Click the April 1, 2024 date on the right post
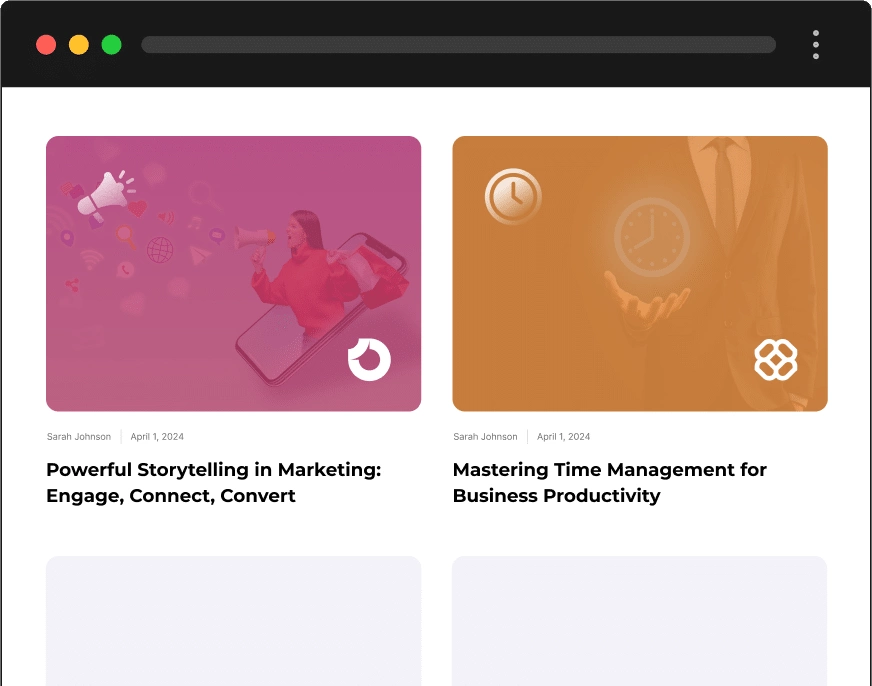Screen dimensions: 872x686 (563, 436)
